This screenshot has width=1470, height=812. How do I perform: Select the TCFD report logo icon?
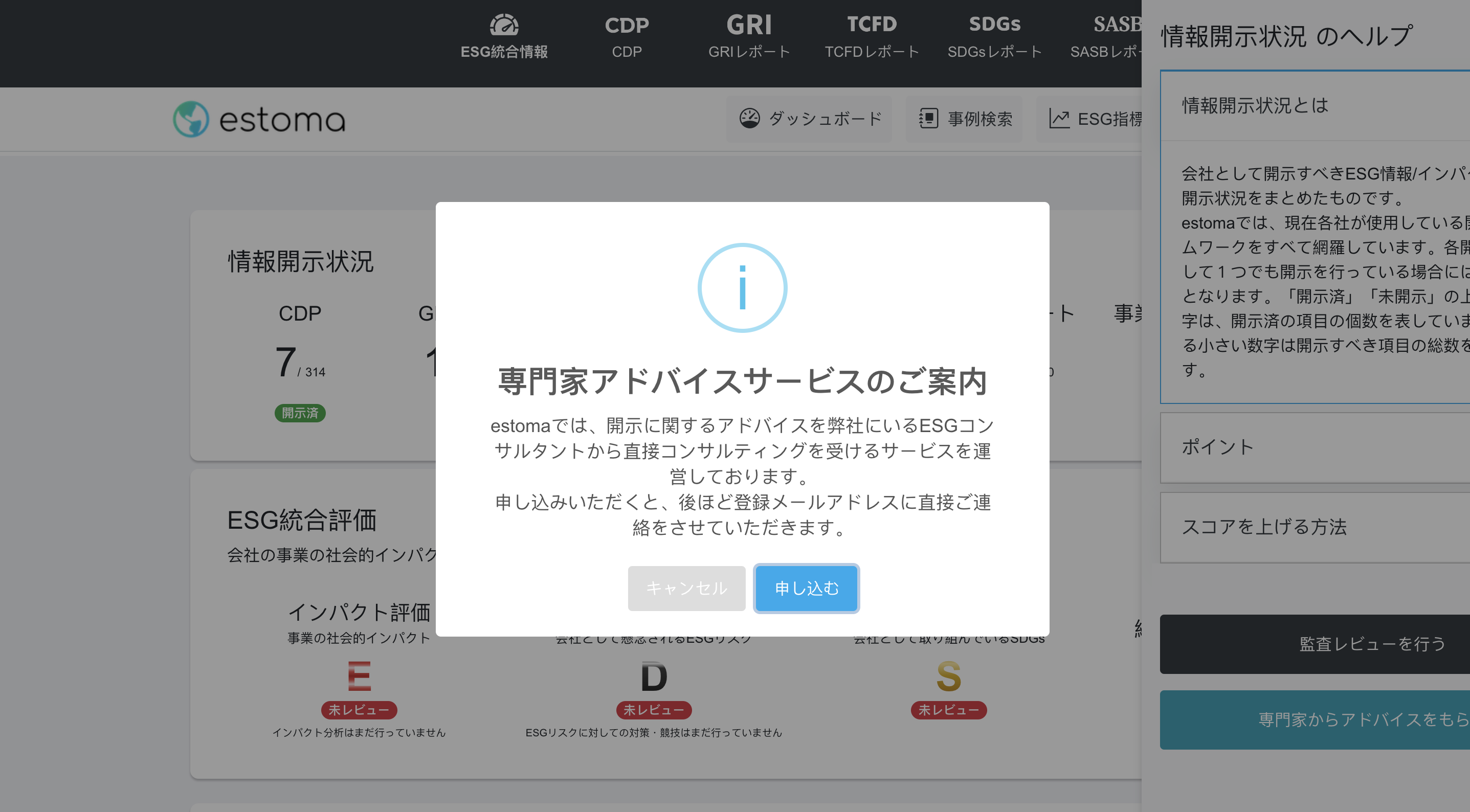click(x=872, y=24)
